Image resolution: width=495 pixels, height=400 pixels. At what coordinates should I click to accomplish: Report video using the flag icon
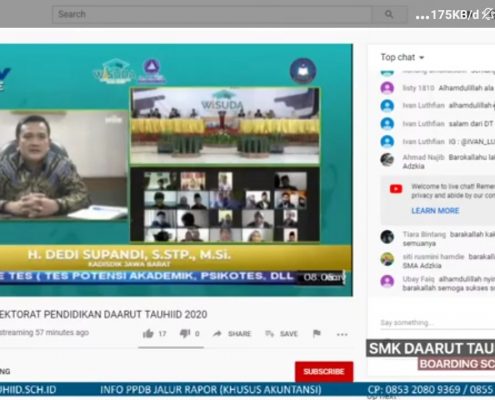[317, 333]
